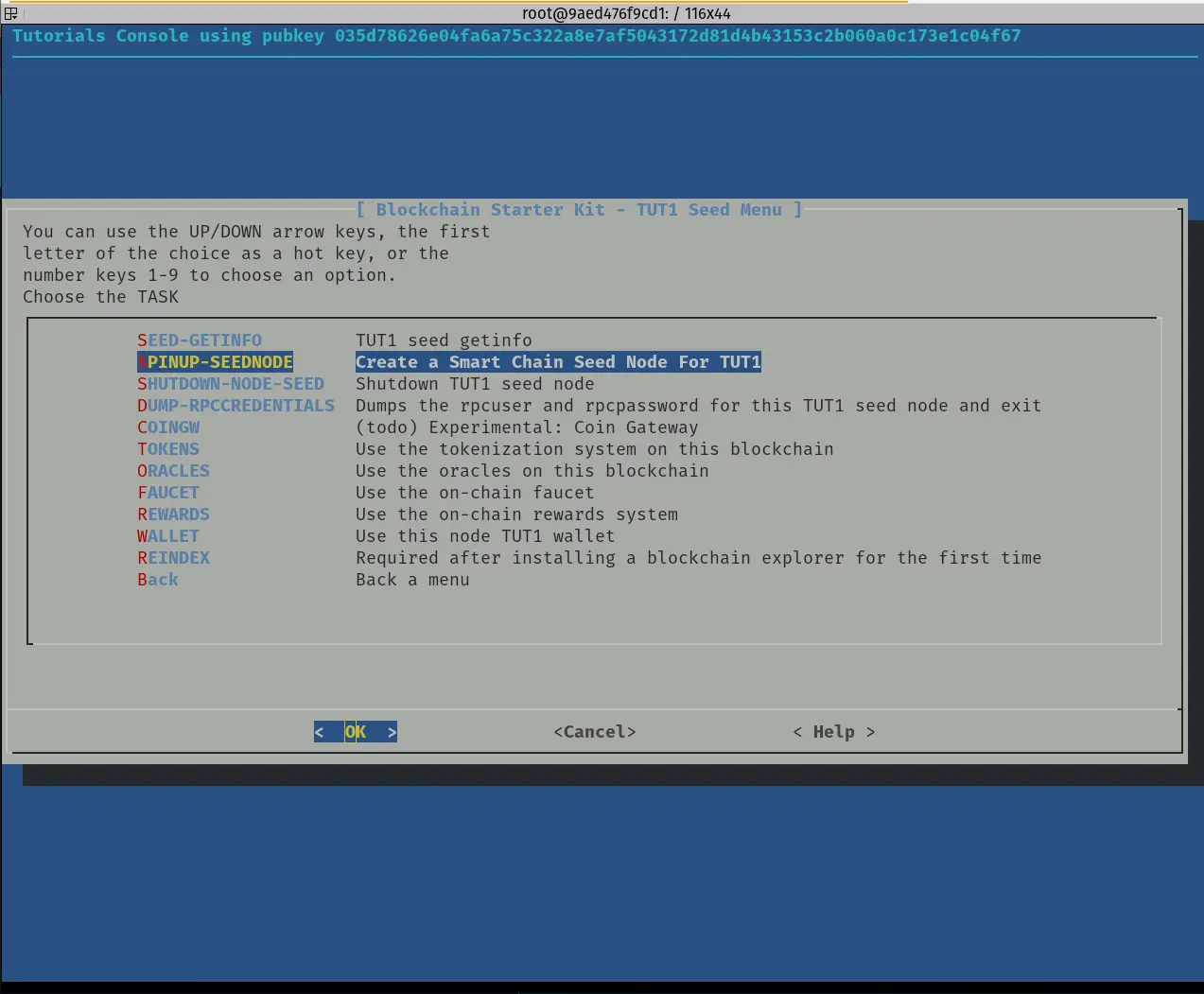The image size is (1204, 994).
Task: Pick the DUMP-RPCCREDENTIALS item
Action: (236, 406)
